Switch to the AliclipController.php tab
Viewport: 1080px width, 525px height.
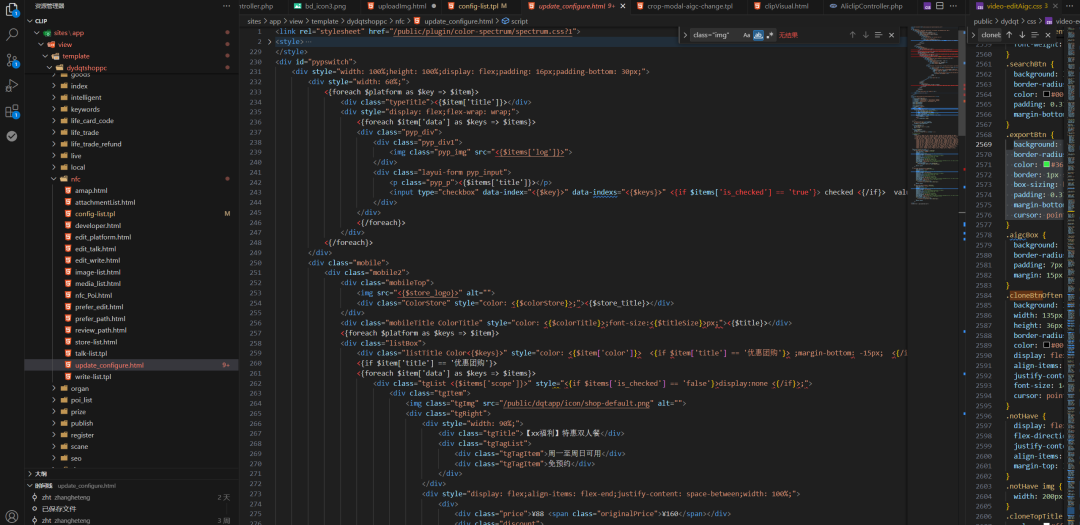tap(871, 6)
